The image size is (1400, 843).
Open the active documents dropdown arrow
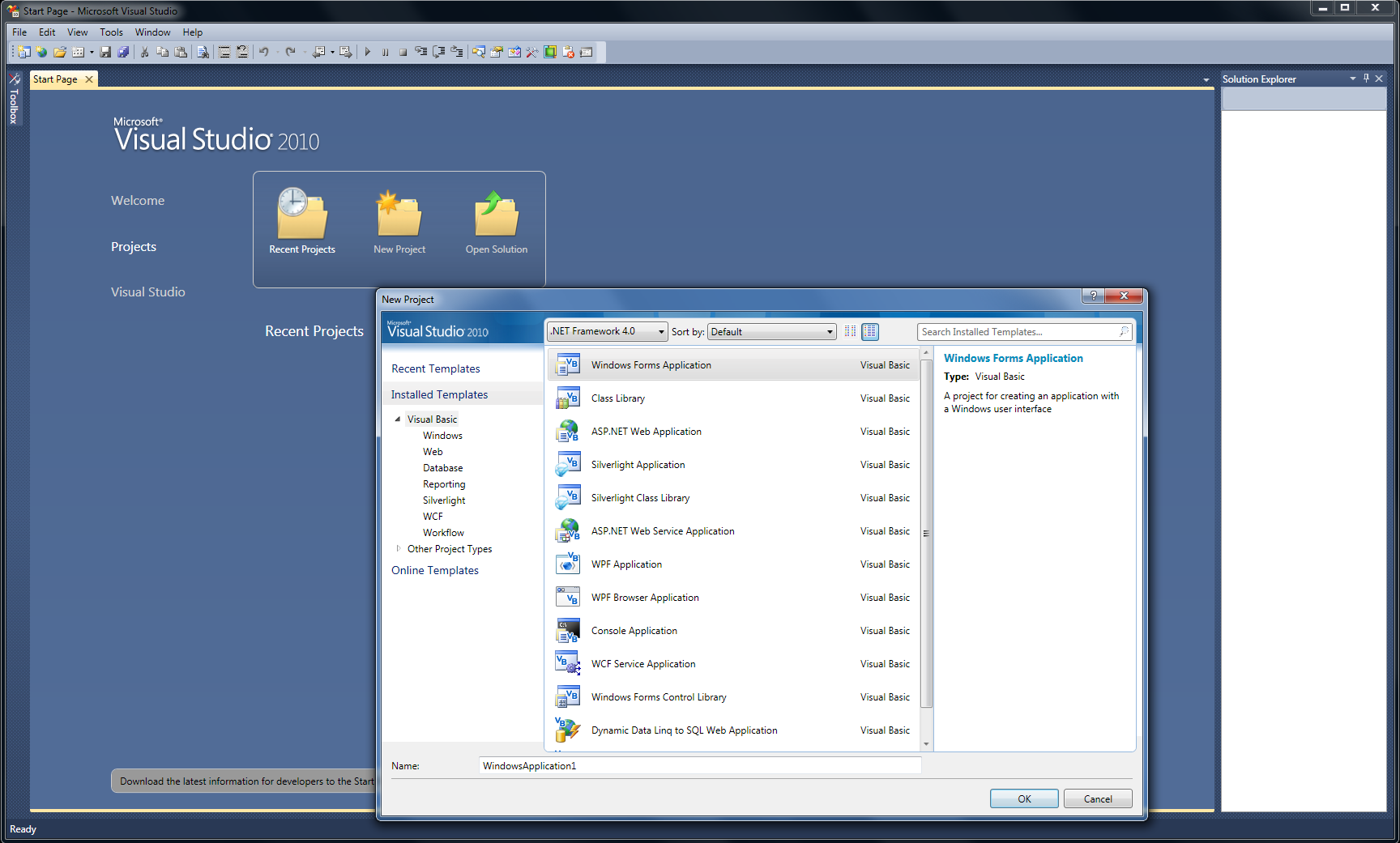point(1206,79)
